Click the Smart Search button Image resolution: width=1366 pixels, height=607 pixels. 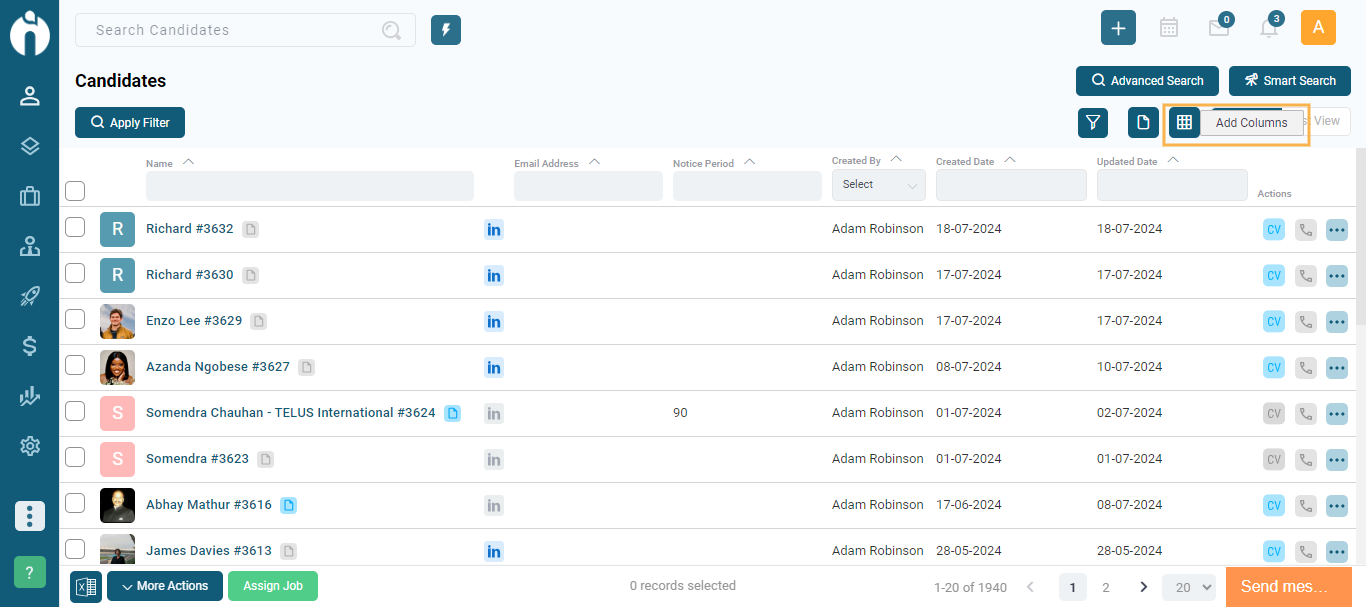(1290, 81)
